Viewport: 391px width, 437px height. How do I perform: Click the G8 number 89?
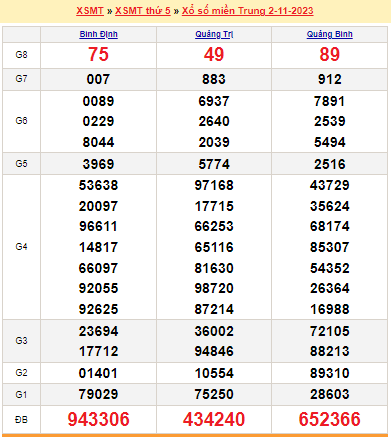329,54
